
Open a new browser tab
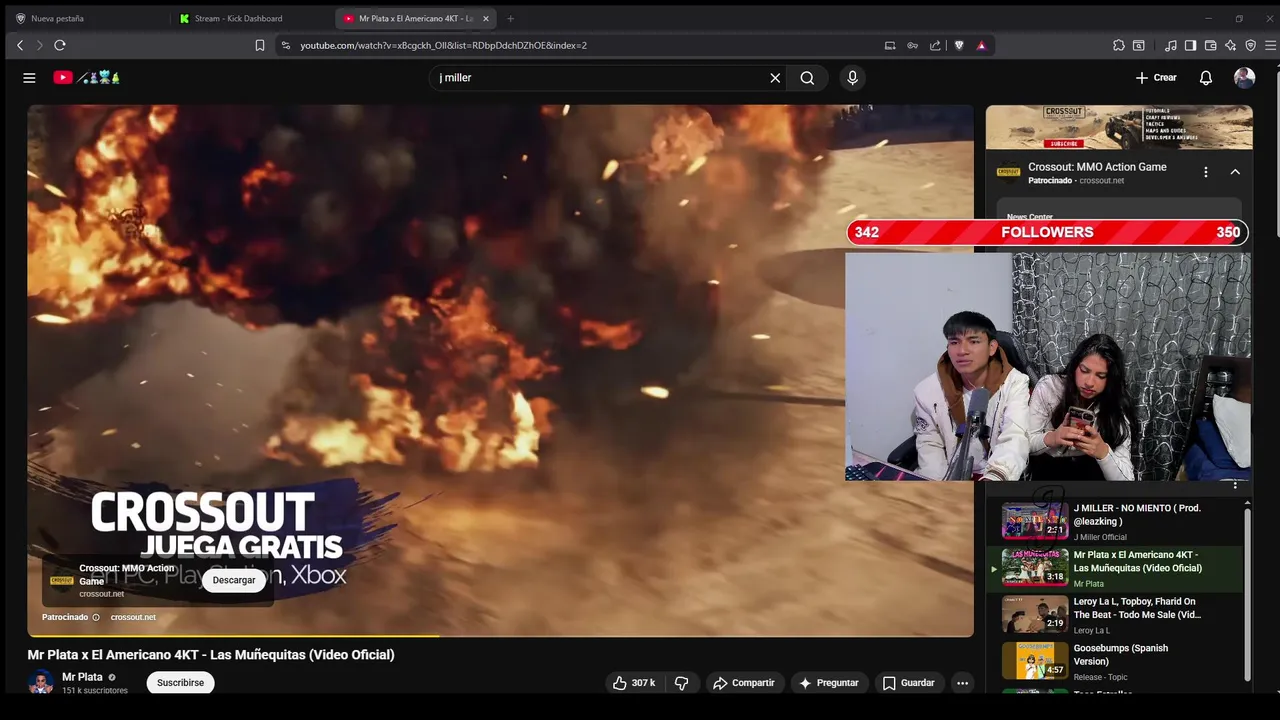[x=510, y=18]
